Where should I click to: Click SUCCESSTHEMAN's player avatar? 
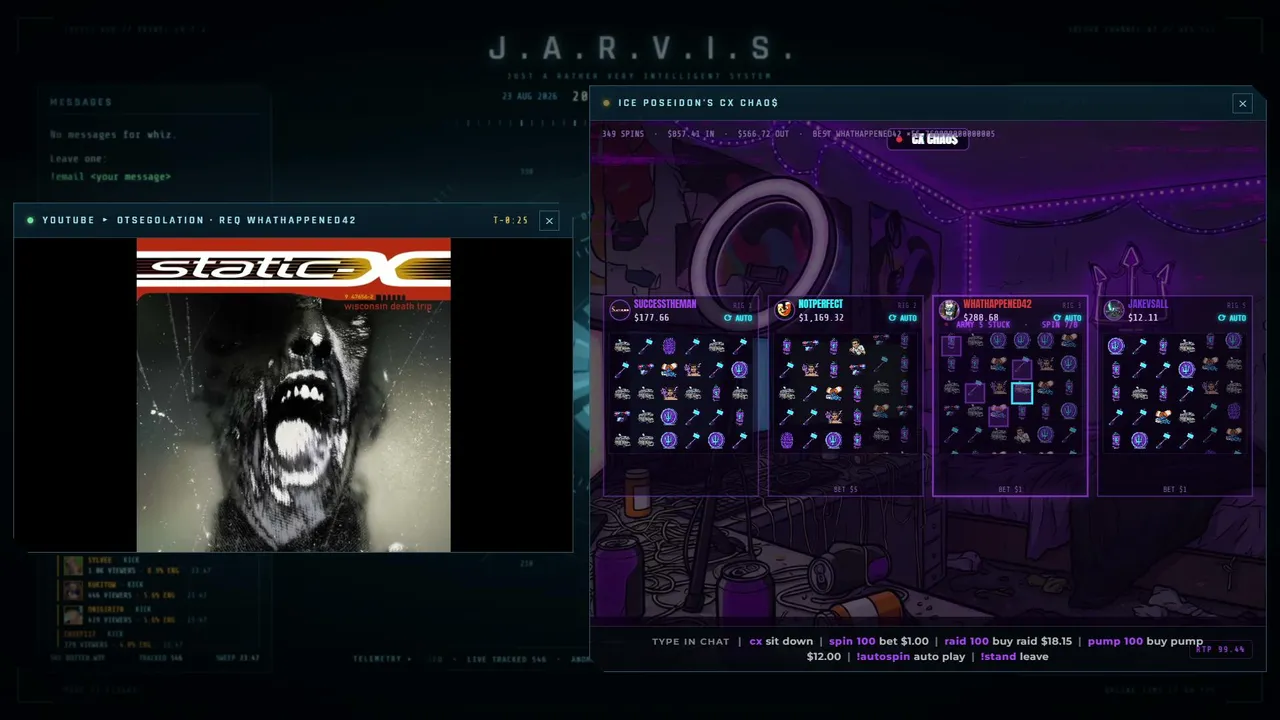coord(620,310)
